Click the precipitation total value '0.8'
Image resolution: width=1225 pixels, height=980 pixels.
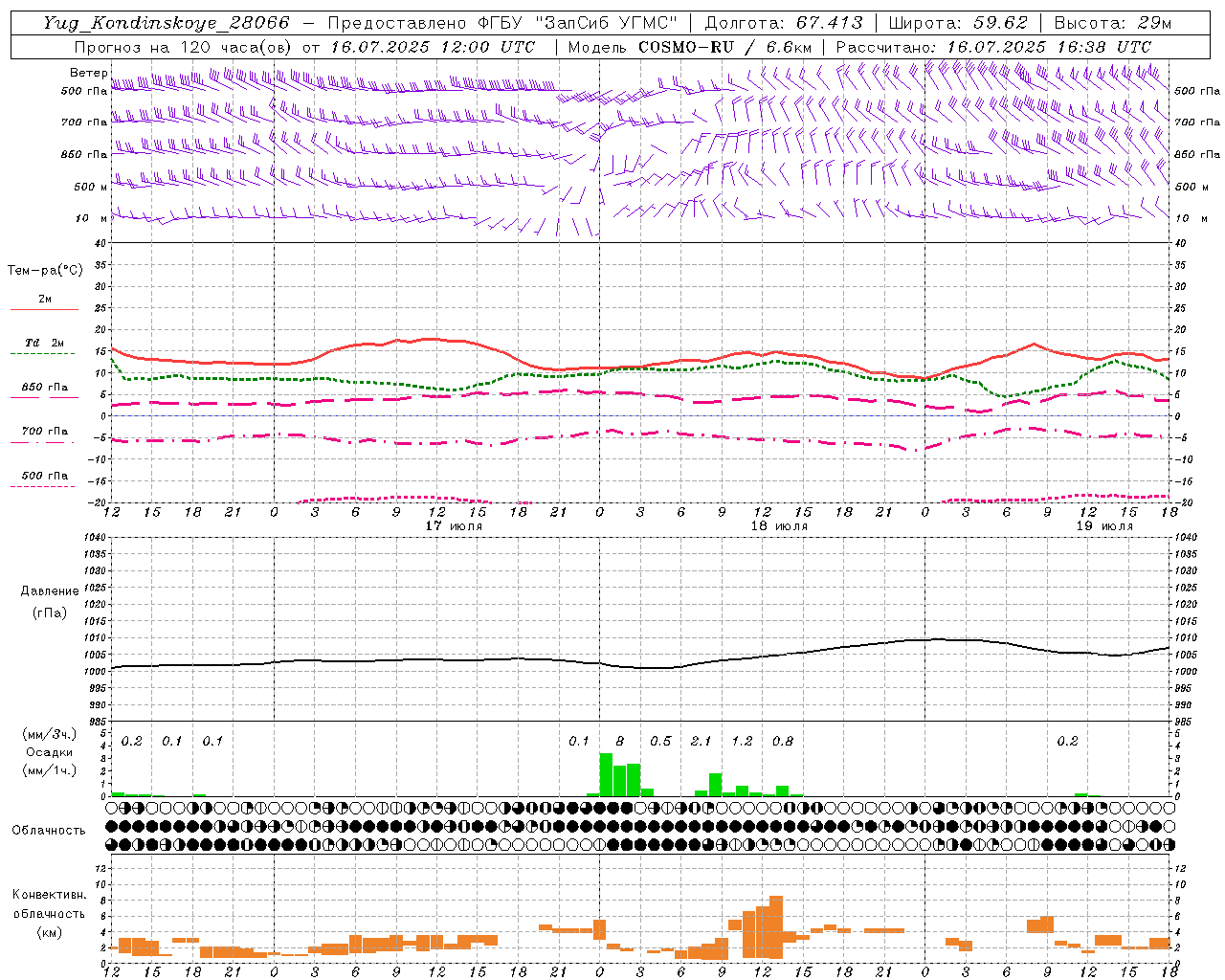pos(783,741)
